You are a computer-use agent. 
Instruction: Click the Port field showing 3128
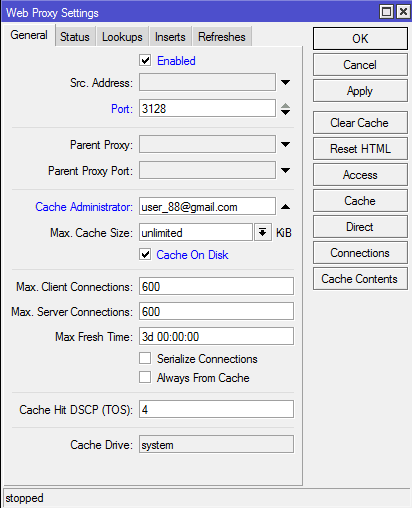coord(207,108)
